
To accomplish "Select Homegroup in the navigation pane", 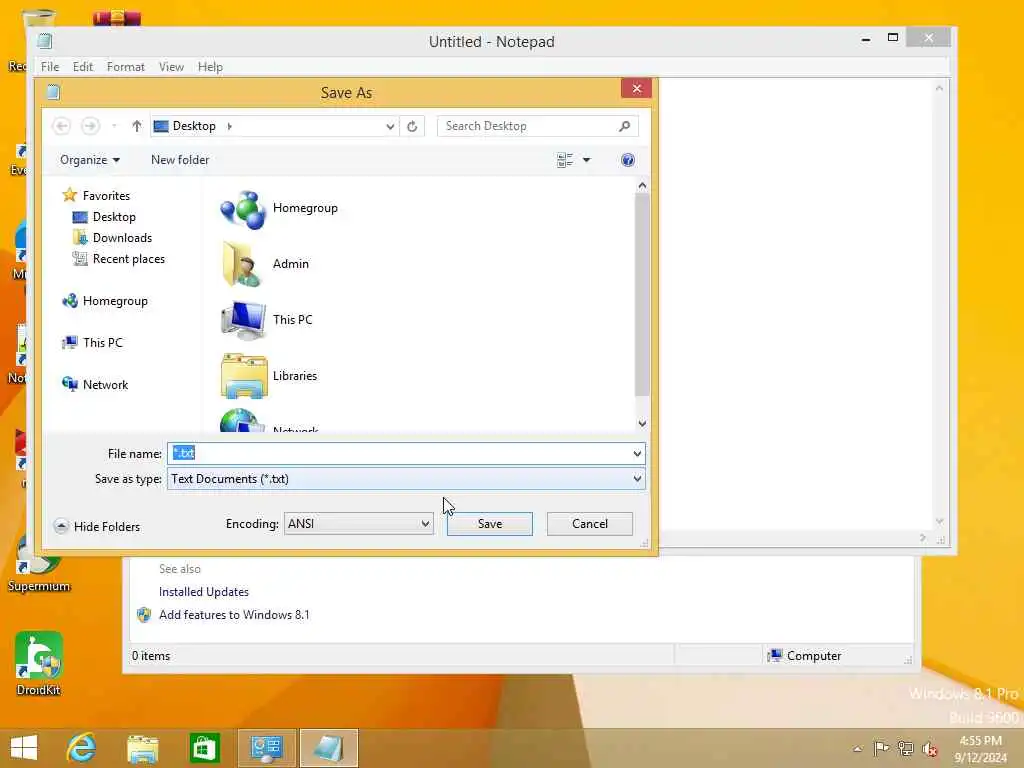I will point(115,301).
